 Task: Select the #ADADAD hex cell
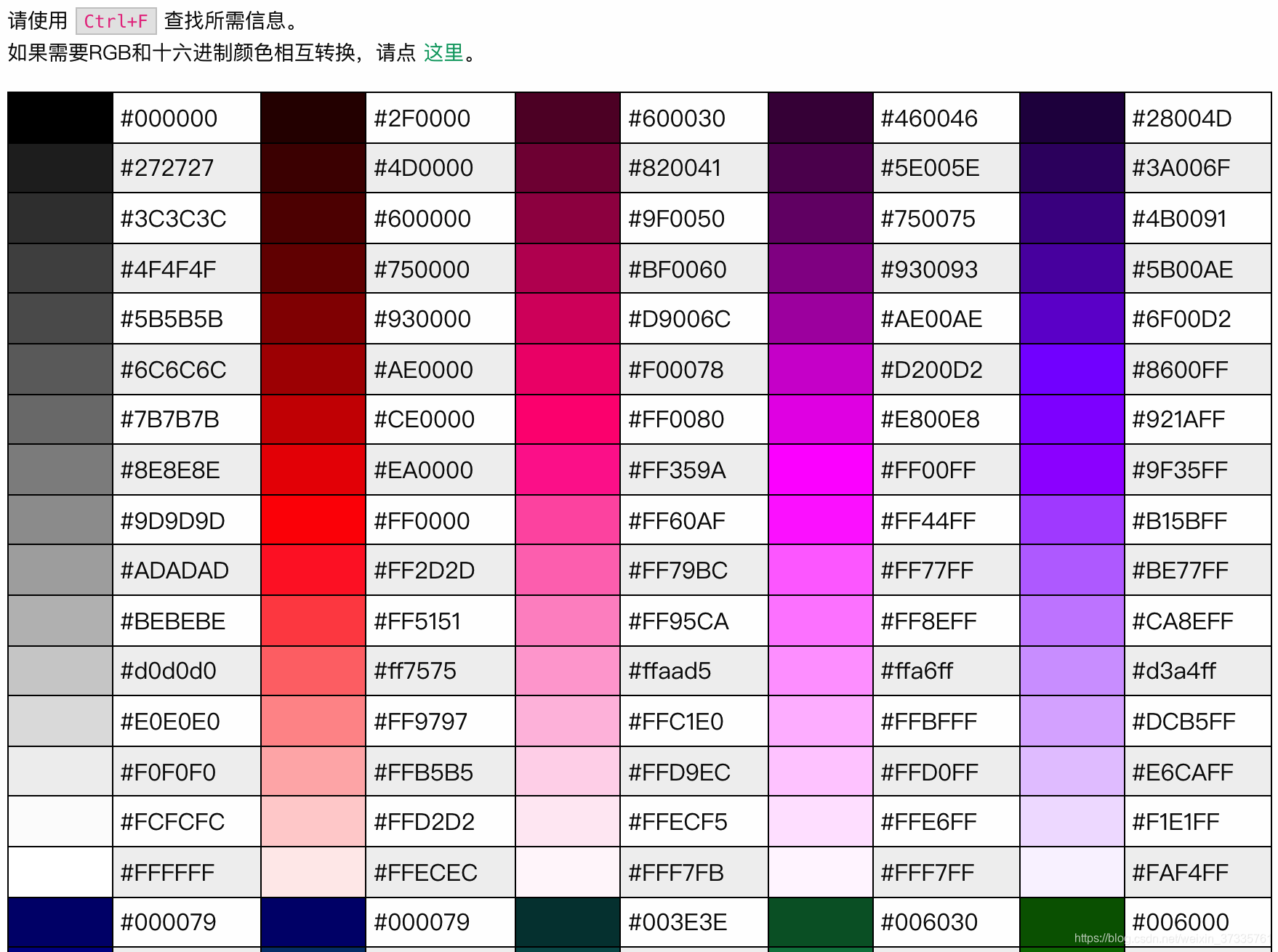(187, 570)
